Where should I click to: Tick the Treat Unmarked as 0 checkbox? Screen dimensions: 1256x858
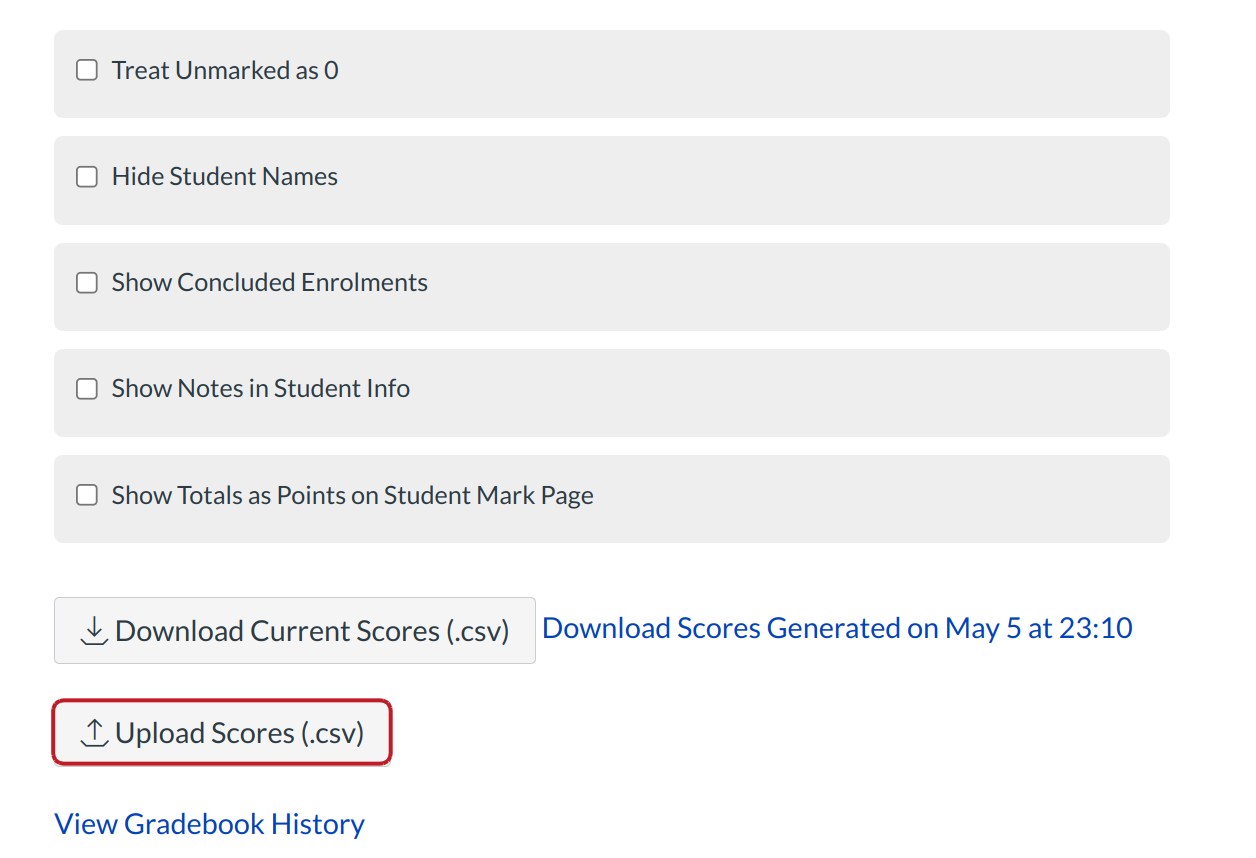click(x=87, y=71)
